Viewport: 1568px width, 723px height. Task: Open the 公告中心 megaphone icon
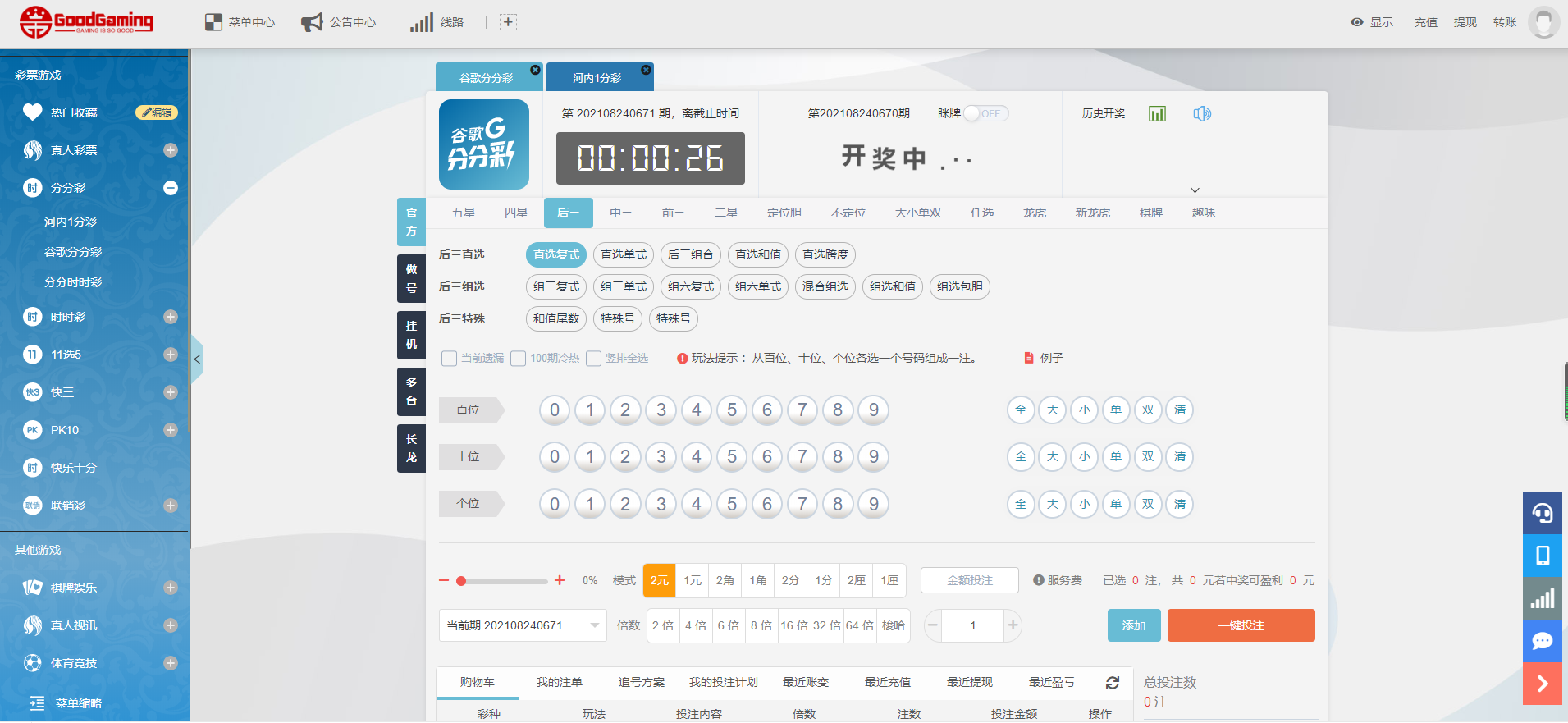click(x=312, y=22)
